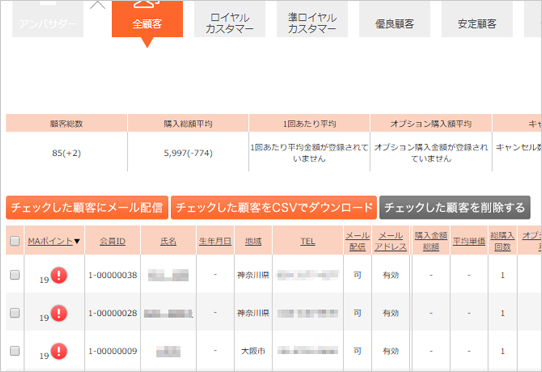Switch to ロイヤルカスタマー tab

click(230, 19)
